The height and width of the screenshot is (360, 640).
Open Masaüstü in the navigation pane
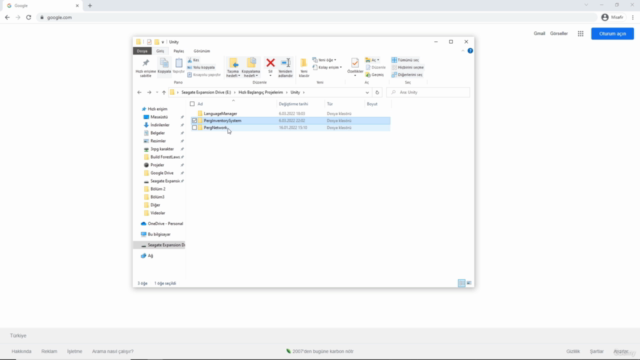pyautogui.click(x=159, y=117)
